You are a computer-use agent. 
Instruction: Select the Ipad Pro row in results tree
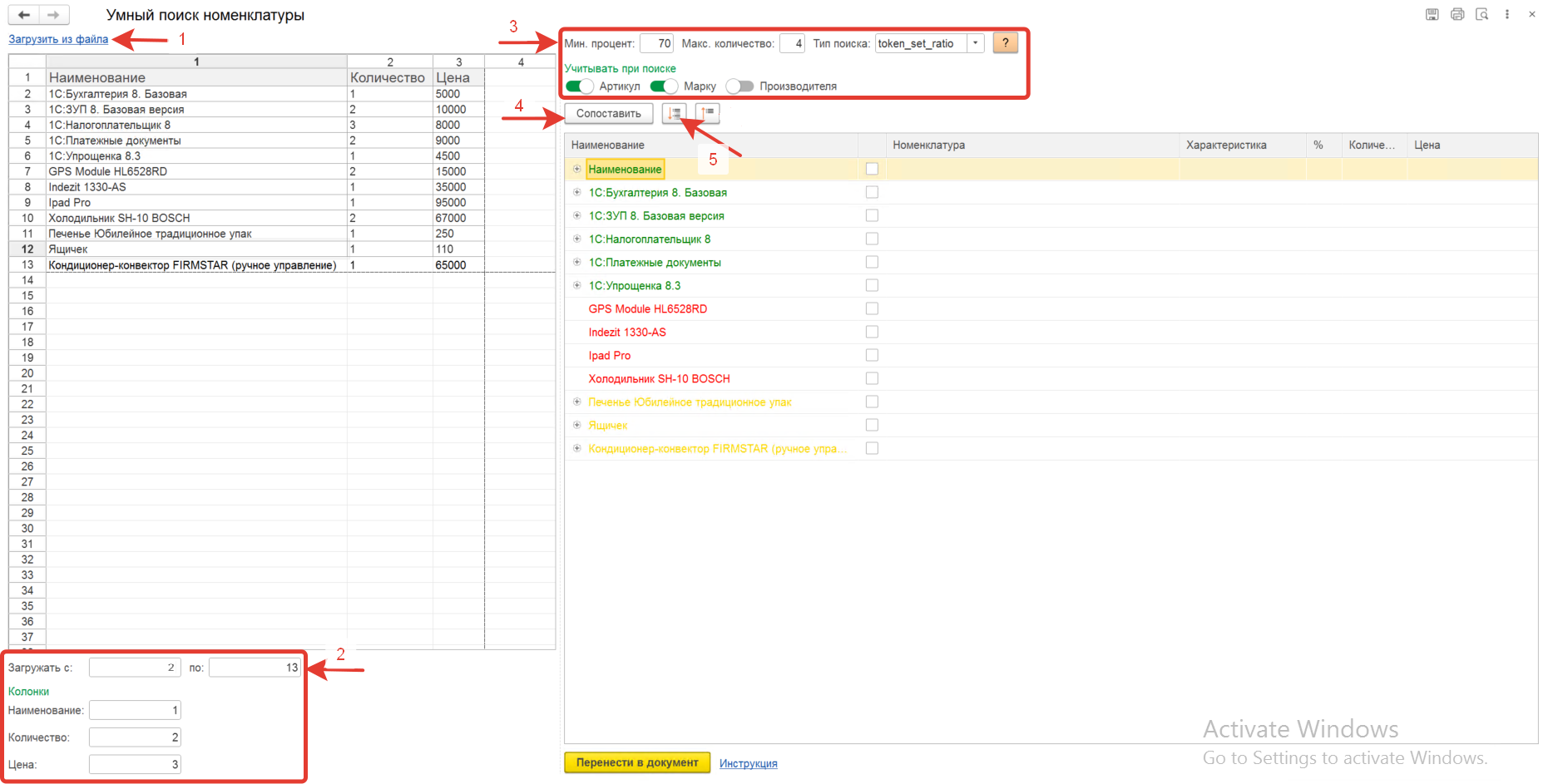click(x=1051, y=355)
